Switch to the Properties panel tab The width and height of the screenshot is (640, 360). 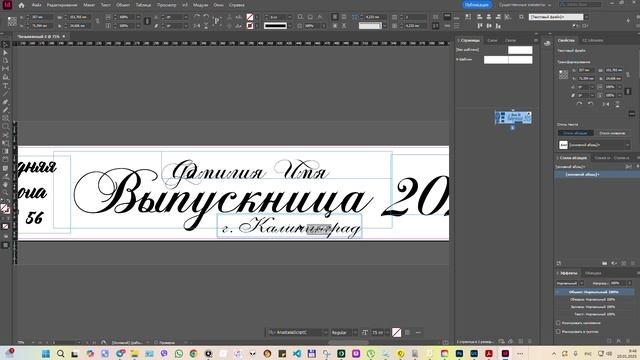(x=567, y=40)
